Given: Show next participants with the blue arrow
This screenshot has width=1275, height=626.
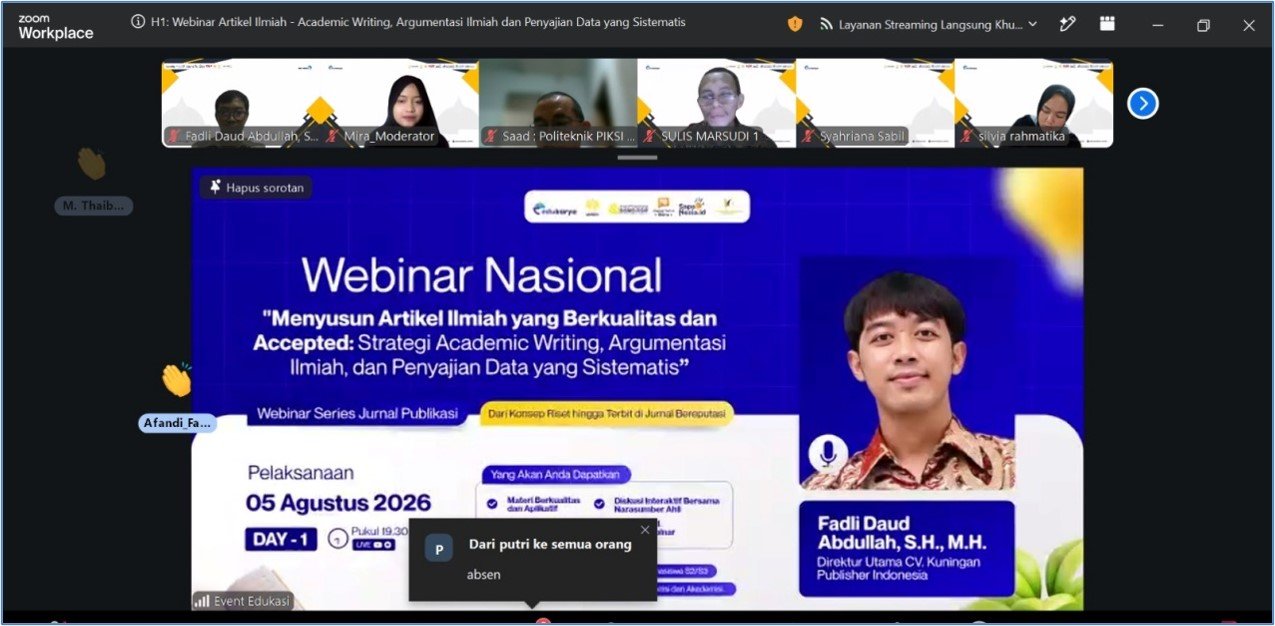Looking at the screenshot, I should 1143,103.
